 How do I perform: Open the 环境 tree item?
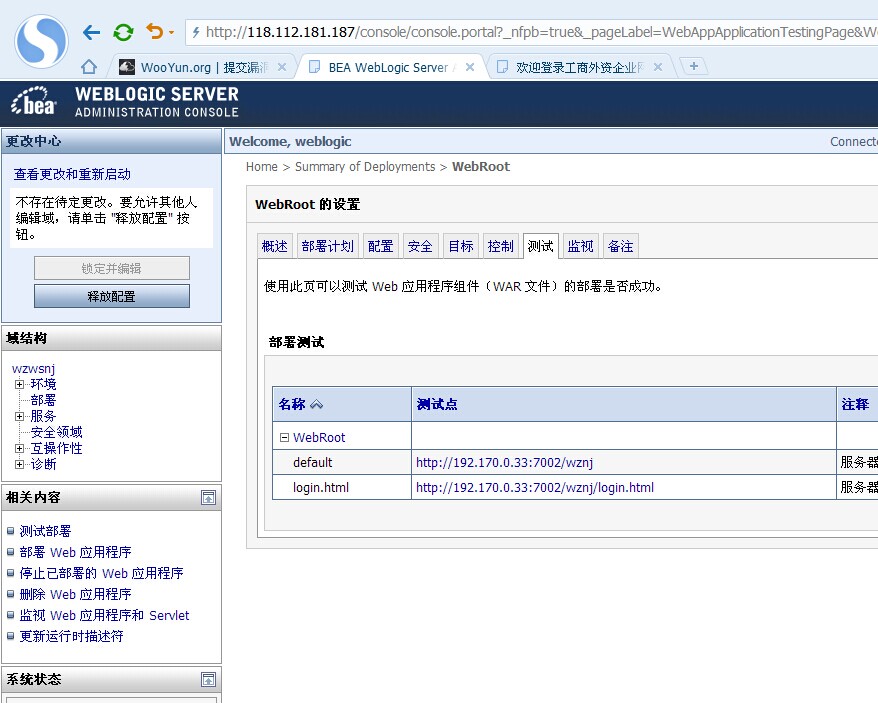(x=43, y=384)
